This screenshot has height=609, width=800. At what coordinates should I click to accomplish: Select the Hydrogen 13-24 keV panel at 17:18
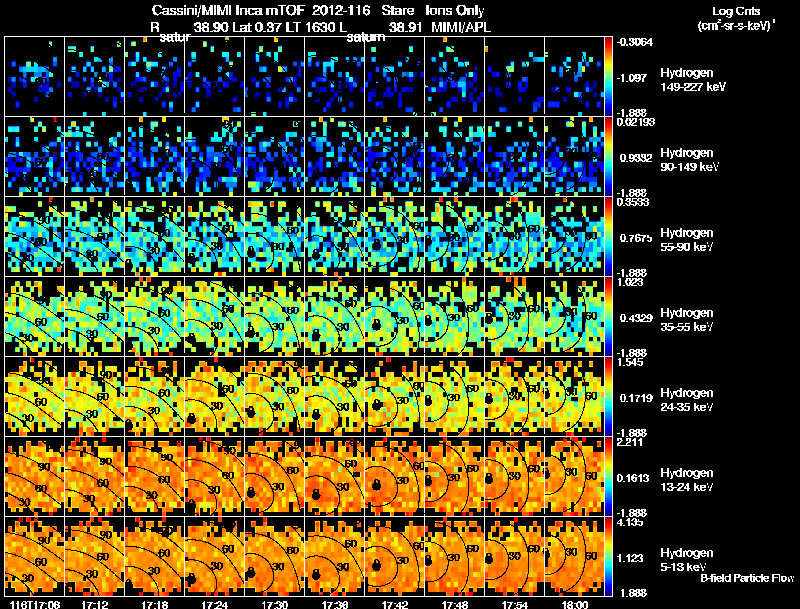point(155,476)
